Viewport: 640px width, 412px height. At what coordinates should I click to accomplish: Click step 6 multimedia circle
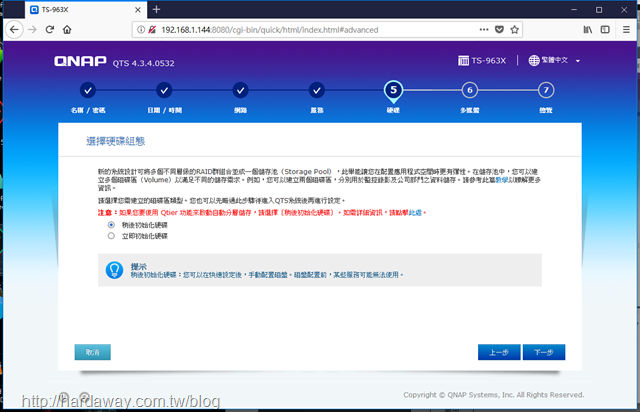click(x=470, y=90)
